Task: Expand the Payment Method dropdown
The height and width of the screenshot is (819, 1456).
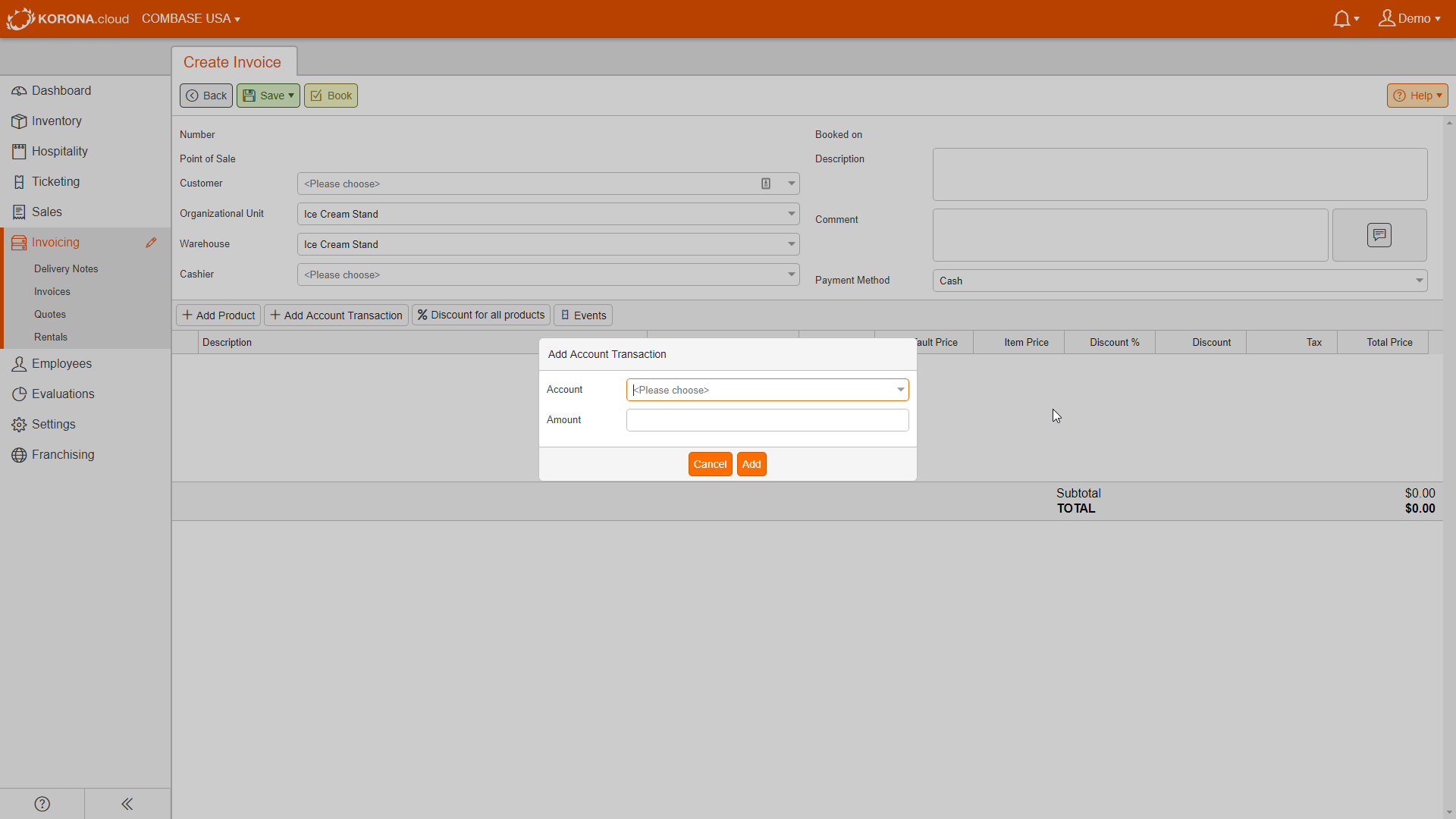Action: pyautogui.click(x=1419, y=281)
